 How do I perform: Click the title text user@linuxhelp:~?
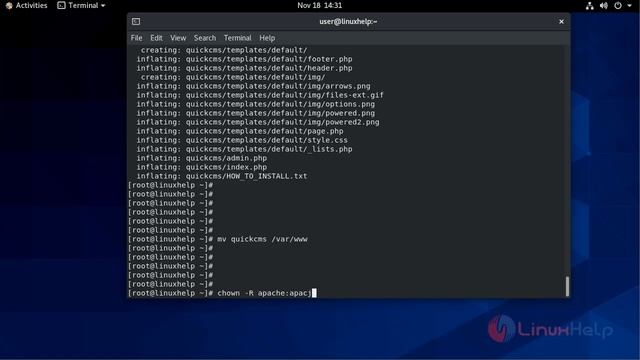(348, 22)
